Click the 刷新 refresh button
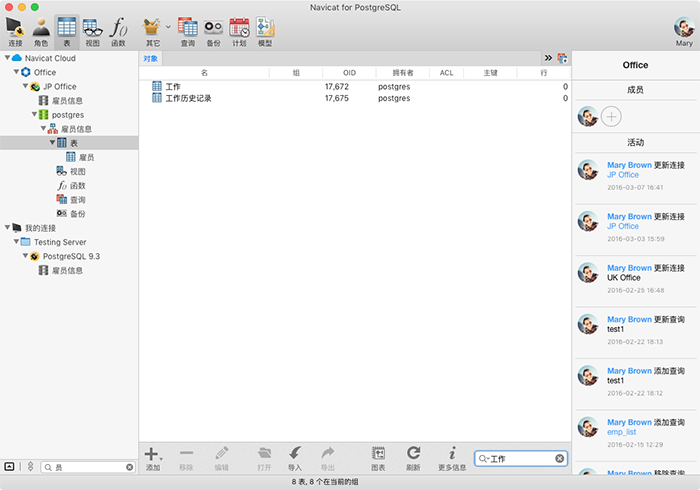 [413, 459]
